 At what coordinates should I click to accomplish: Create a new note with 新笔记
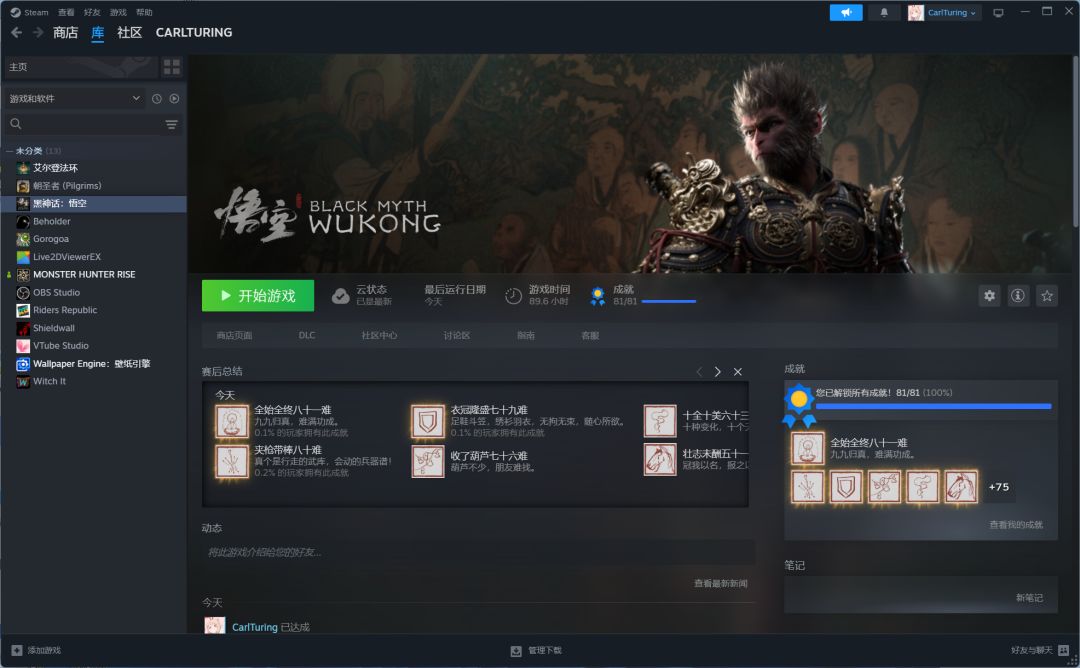click(1029, 598)
